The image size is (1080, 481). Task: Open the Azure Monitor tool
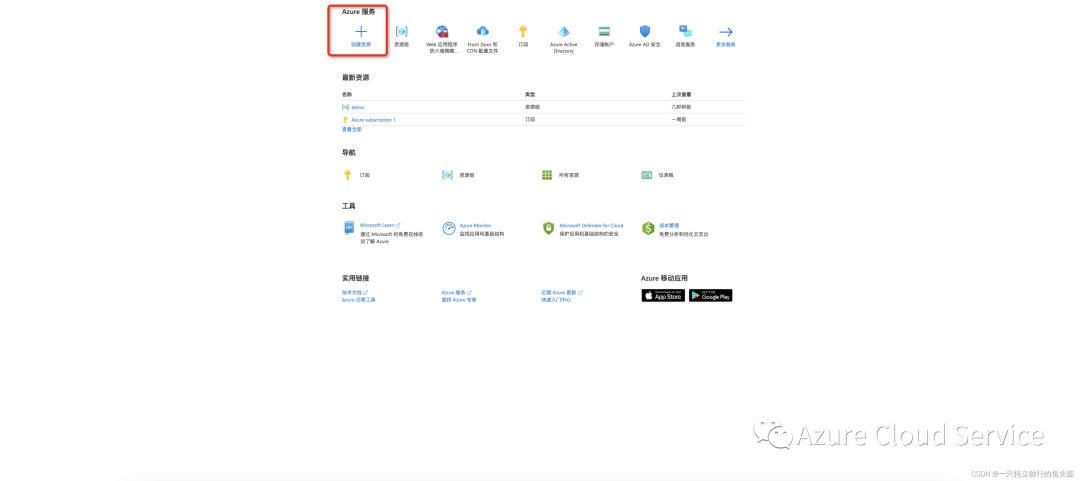[475, 225]
